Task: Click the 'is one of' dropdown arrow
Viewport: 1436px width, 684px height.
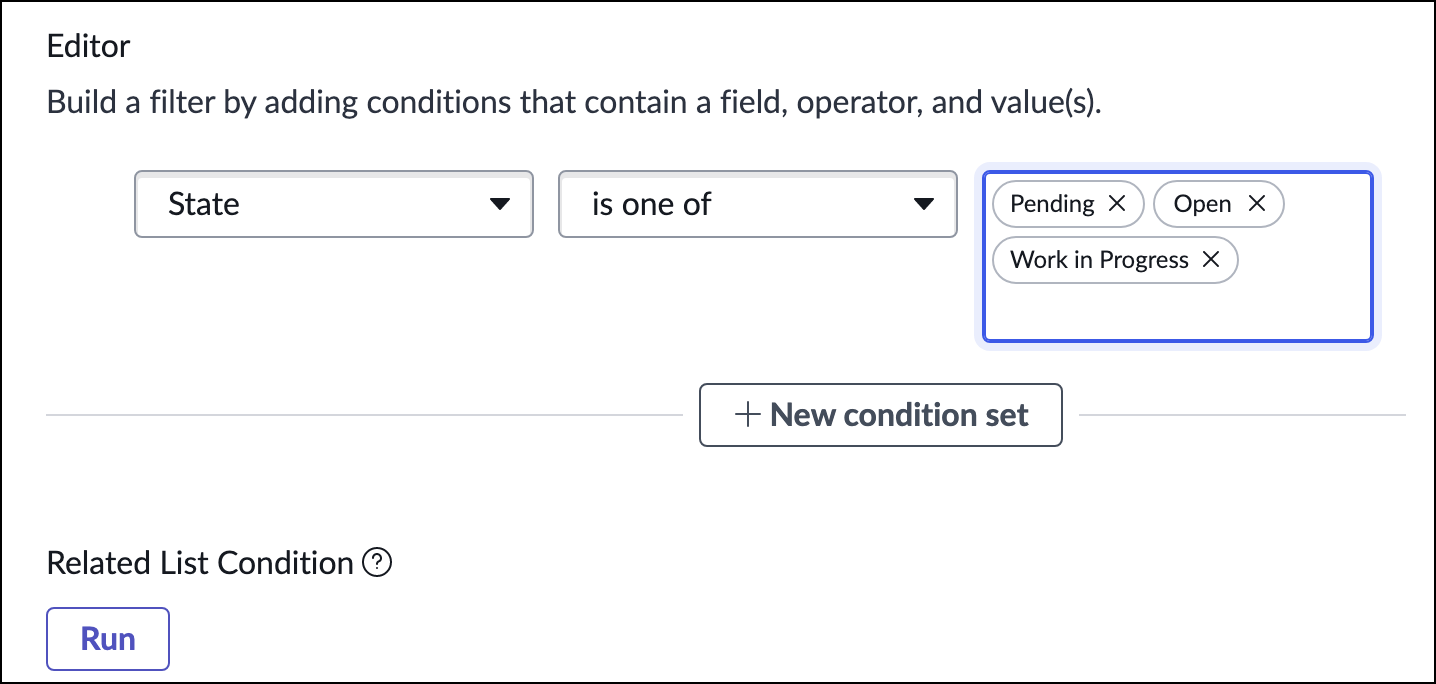Action: (x=923, y=205)
